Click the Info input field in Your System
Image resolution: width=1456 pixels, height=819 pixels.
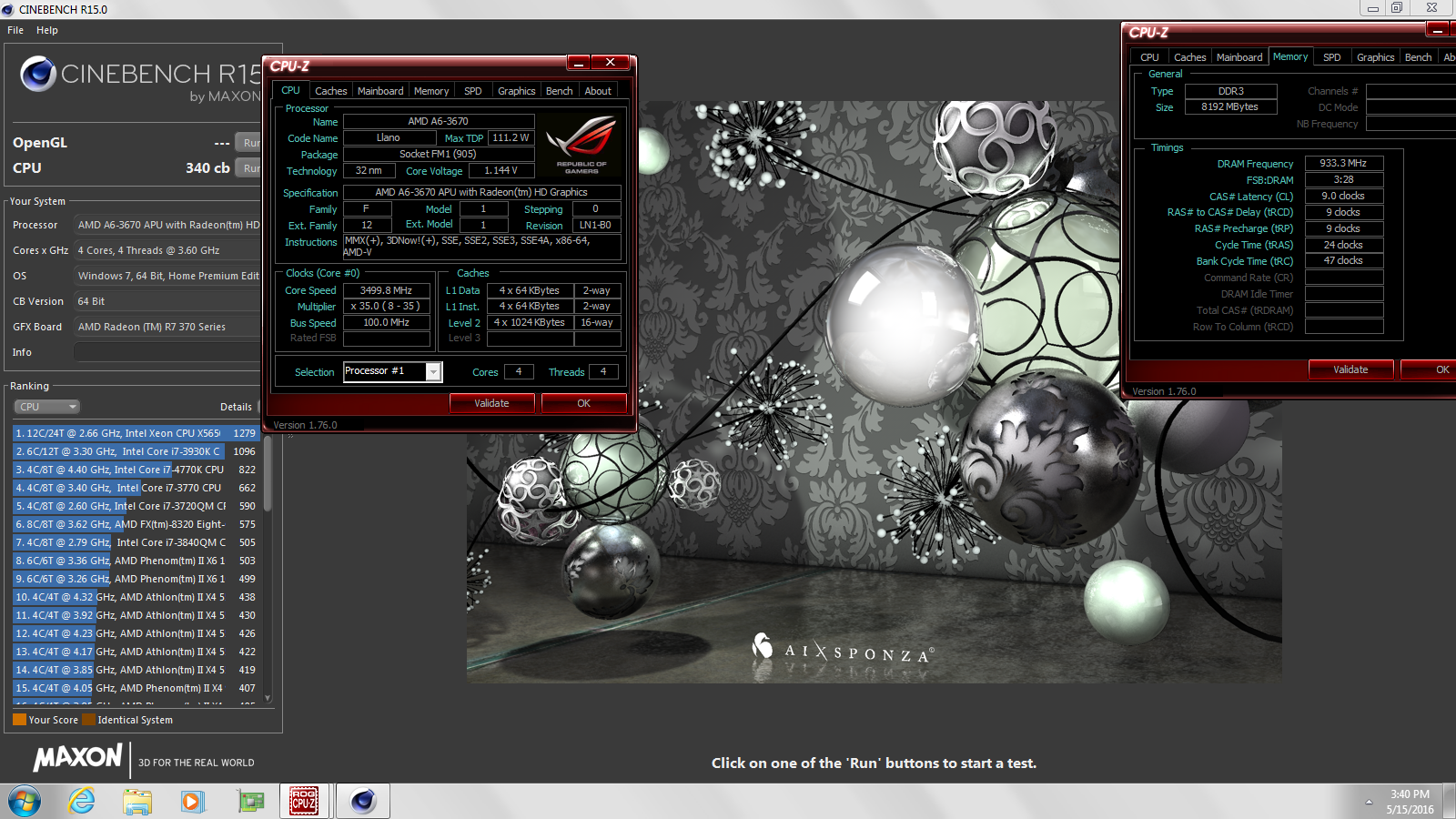(167, 352)
